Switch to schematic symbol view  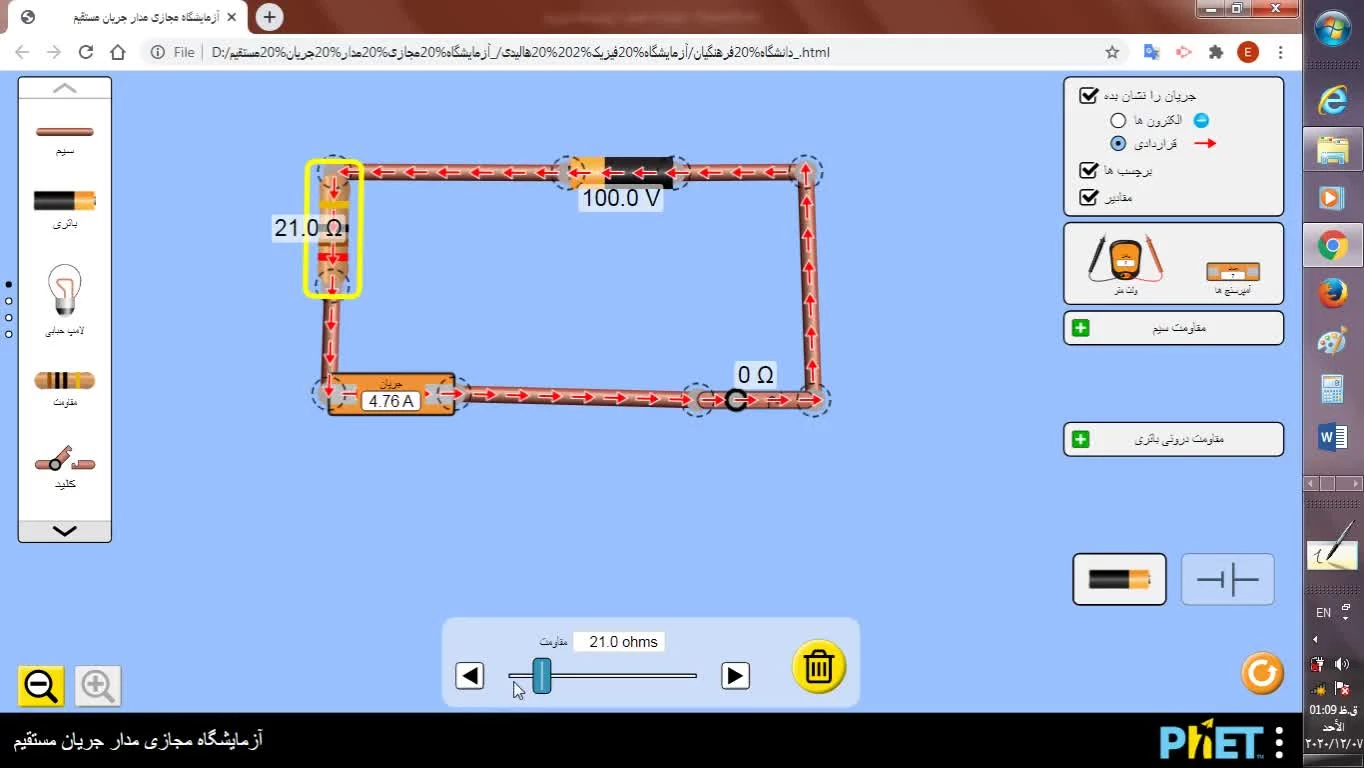(x=1227, y=580)
